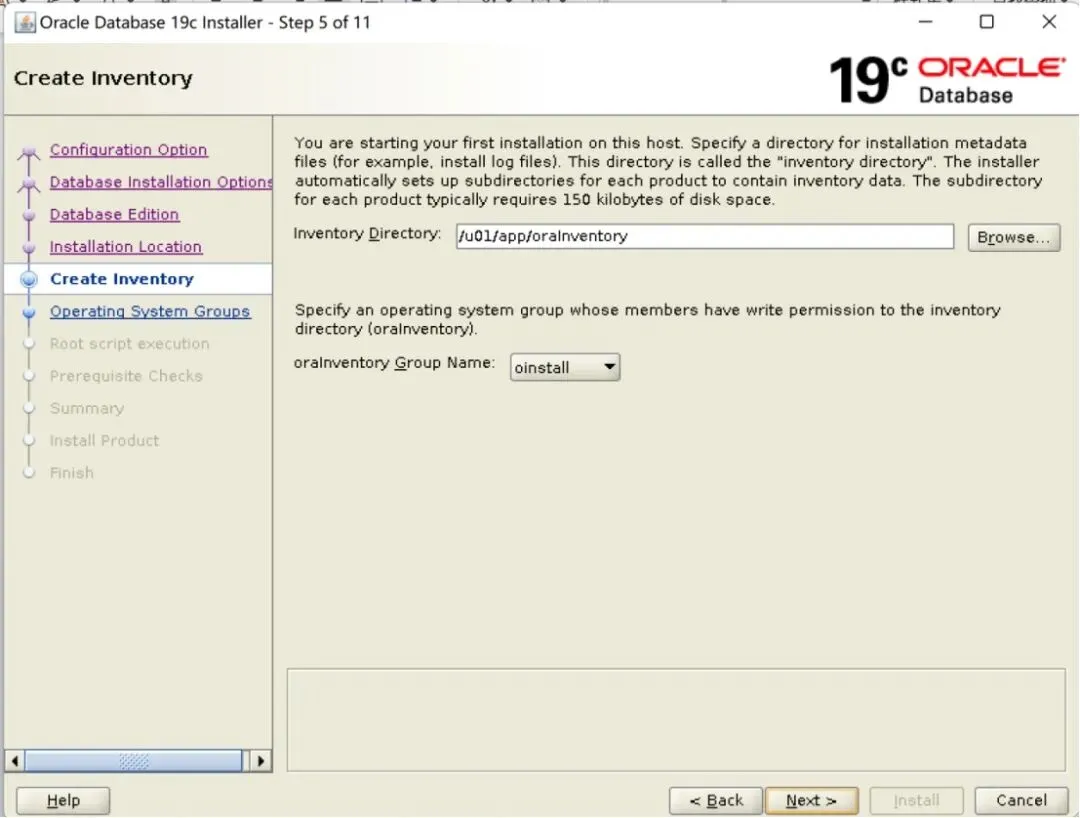Image resolution: width=1080 pixels, height=818 pixels.
Task: Click the Inventory Directory text field
Action: pos(705,236)
